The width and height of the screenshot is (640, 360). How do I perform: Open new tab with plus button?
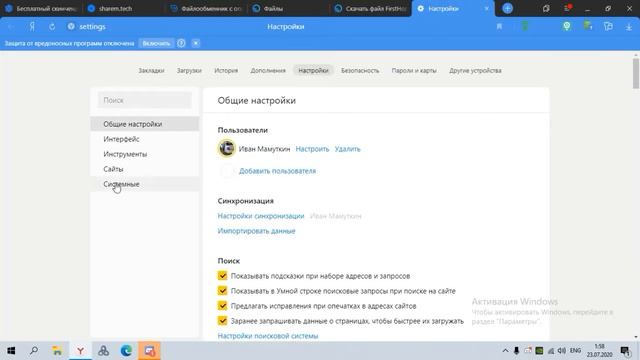pos(507,8)
